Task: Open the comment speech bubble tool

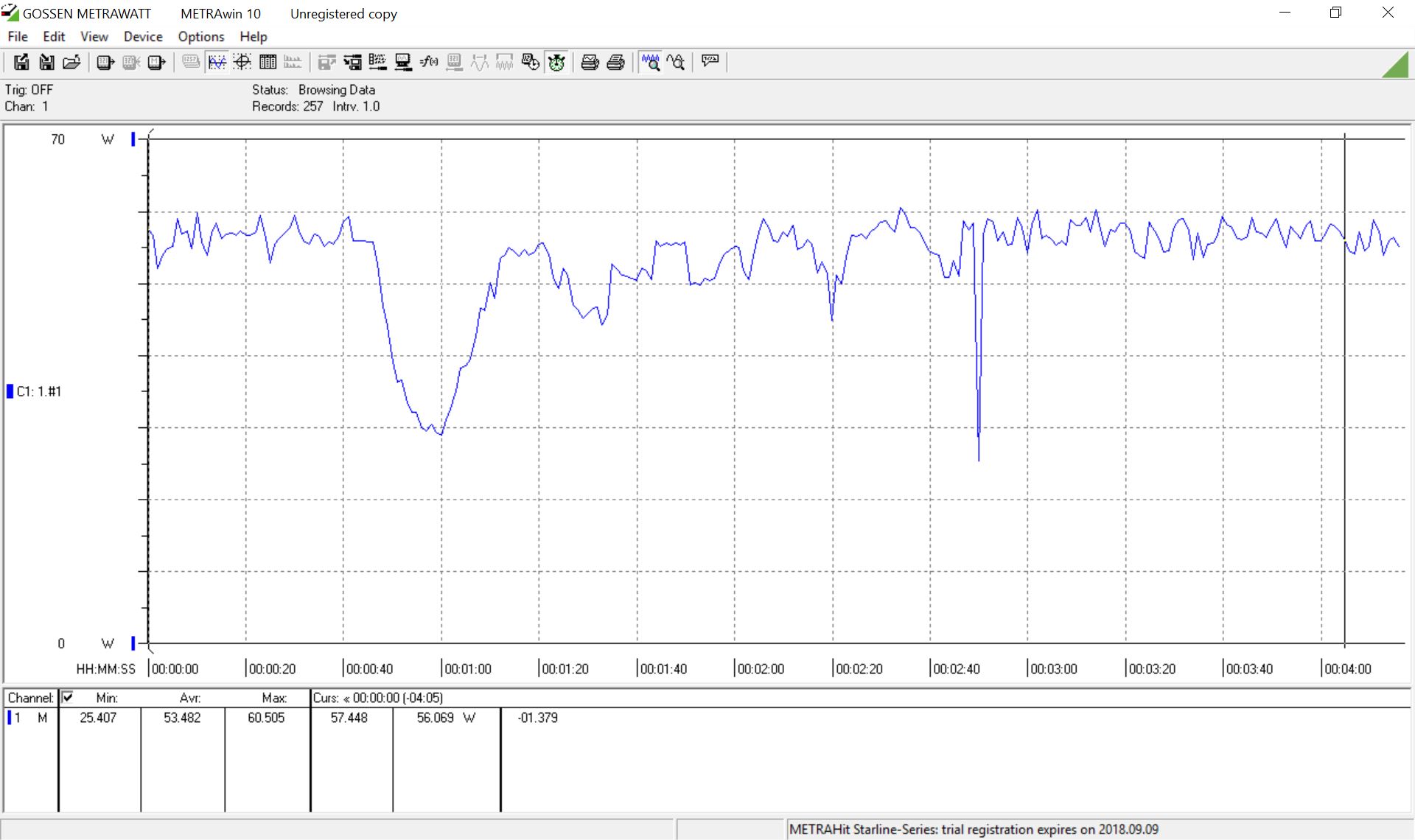Action: pyautogui.click(x=710, y=61)
